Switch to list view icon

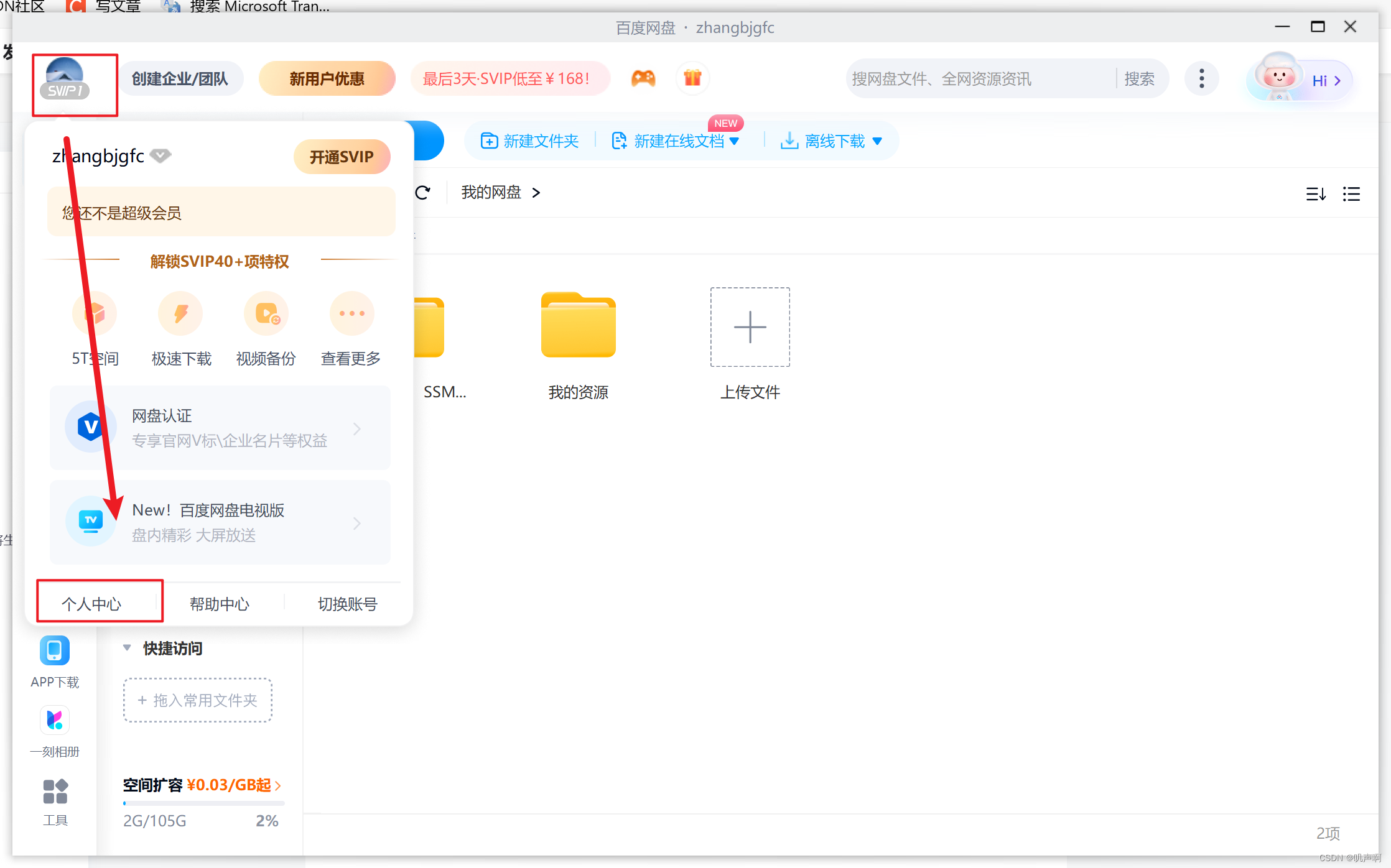coord(1351,194)
